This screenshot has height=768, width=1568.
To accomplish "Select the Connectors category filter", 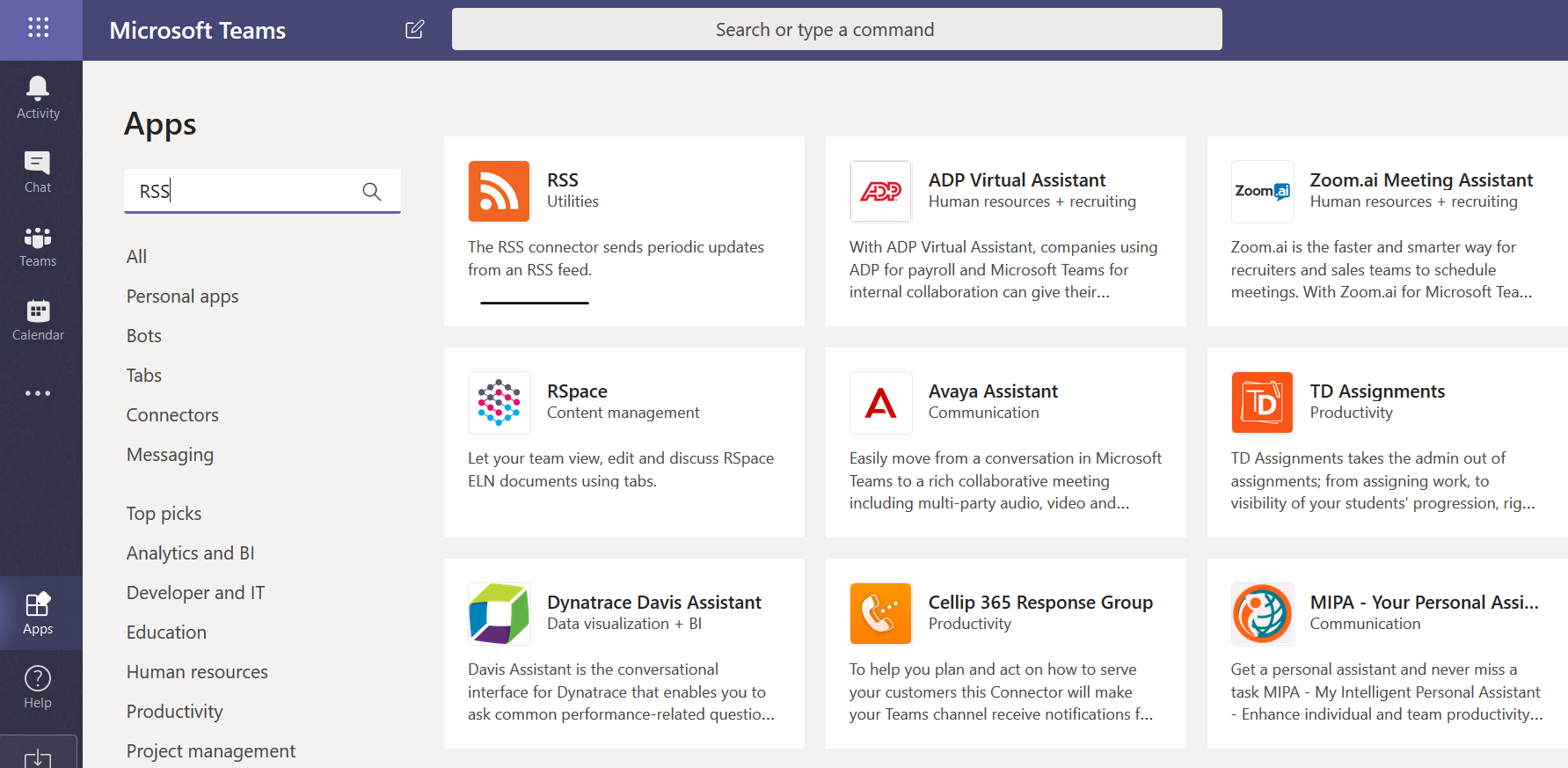I will tap(172, 415).
